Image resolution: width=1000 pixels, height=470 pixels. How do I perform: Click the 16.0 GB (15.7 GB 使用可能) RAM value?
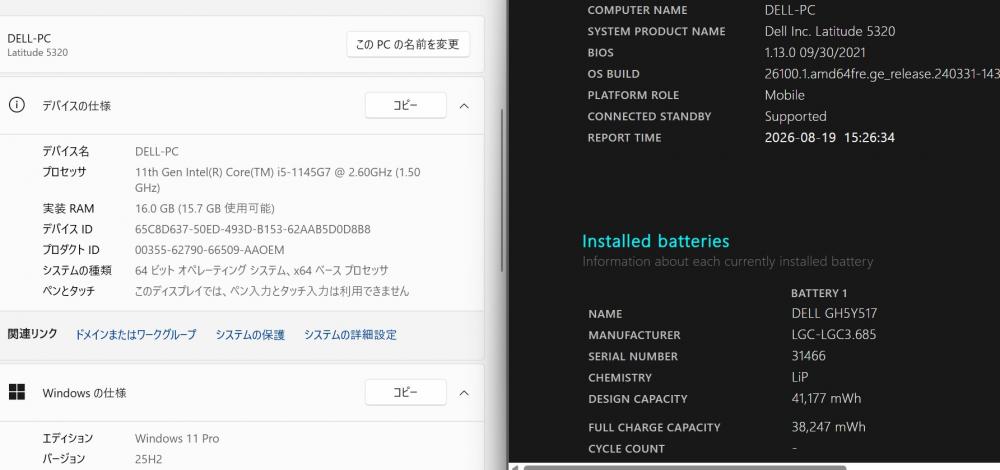point(205,209)
